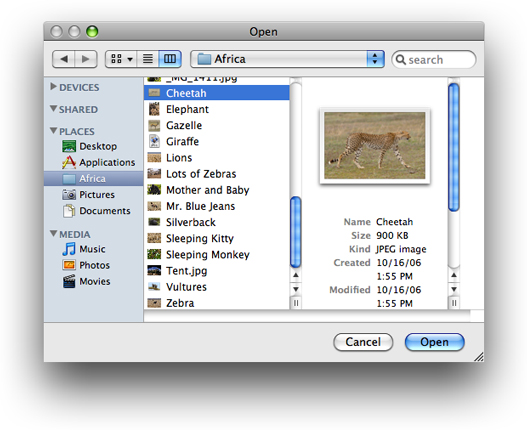Image resolution: width=527 pixels, height=430 pixels.
Task: Go back with the left arrow button
Action: (x=64, y=59)
